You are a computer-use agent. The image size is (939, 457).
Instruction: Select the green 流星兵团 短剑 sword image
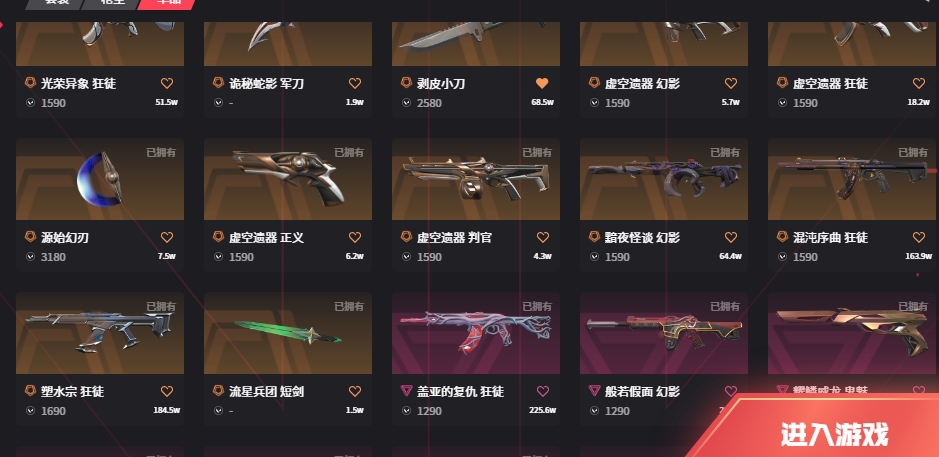(x=288, y=333)
